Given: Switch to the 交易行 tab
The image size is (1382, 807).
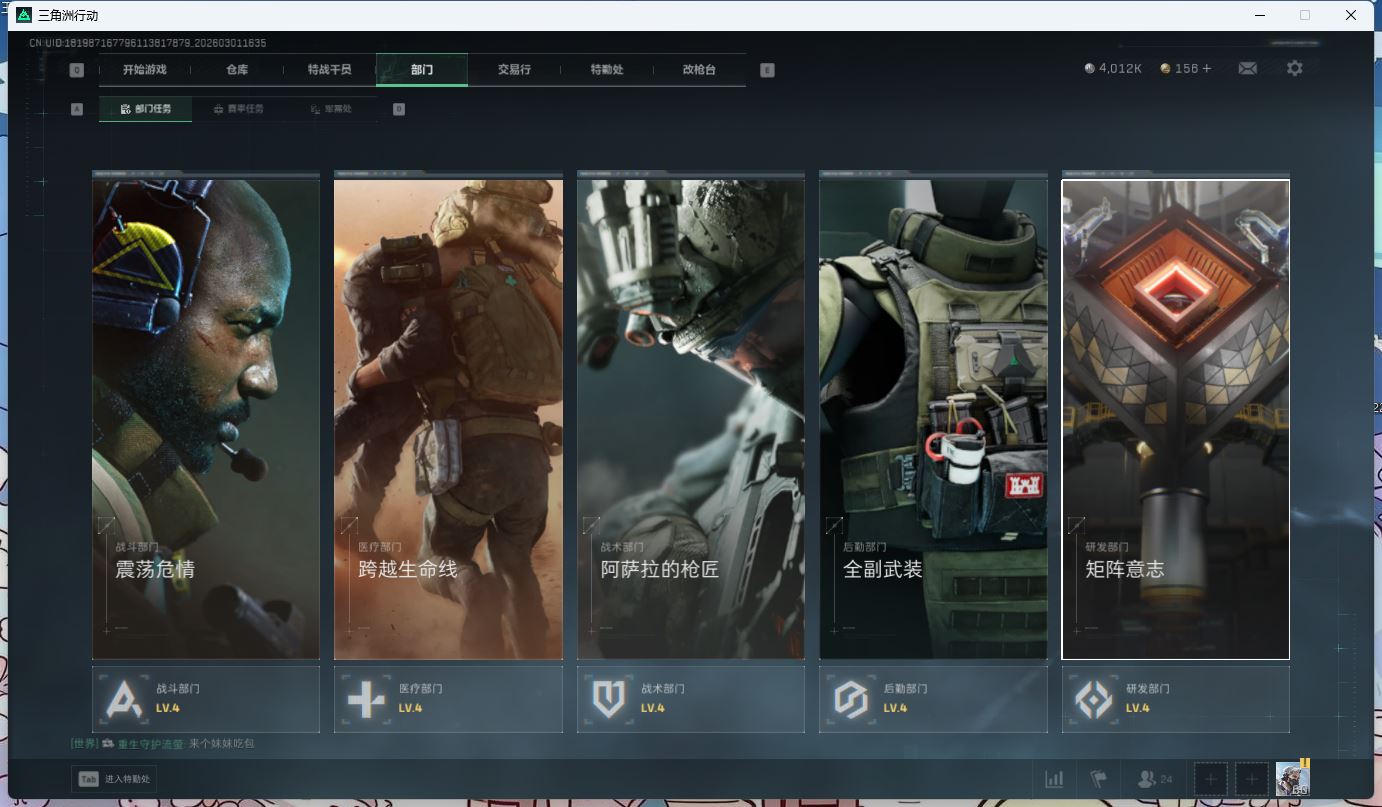Looking at the screenshot, I should (x=514, y=70).
